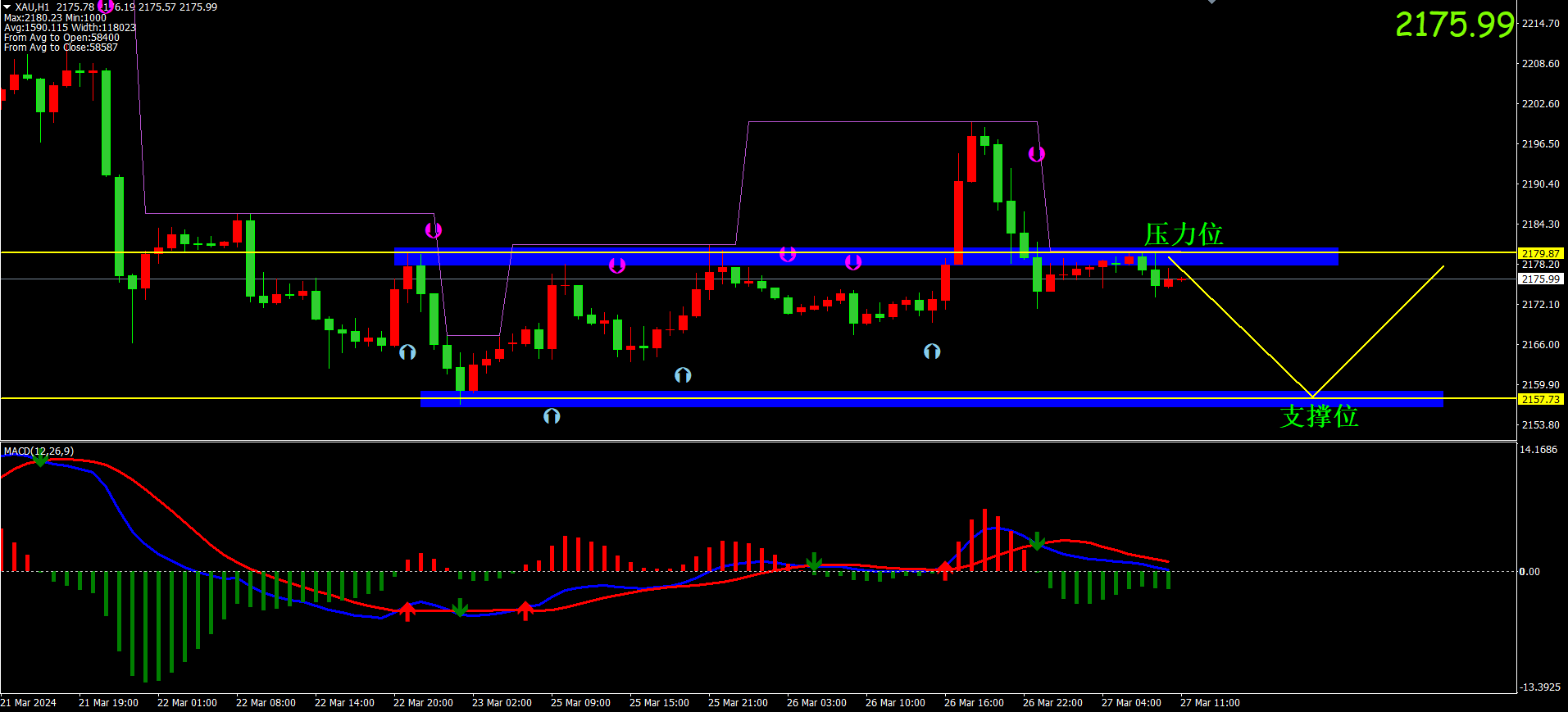Click the 21 Mar 2024 time axis label
The height and width of the screenshot is (712, 1568).
29,703
